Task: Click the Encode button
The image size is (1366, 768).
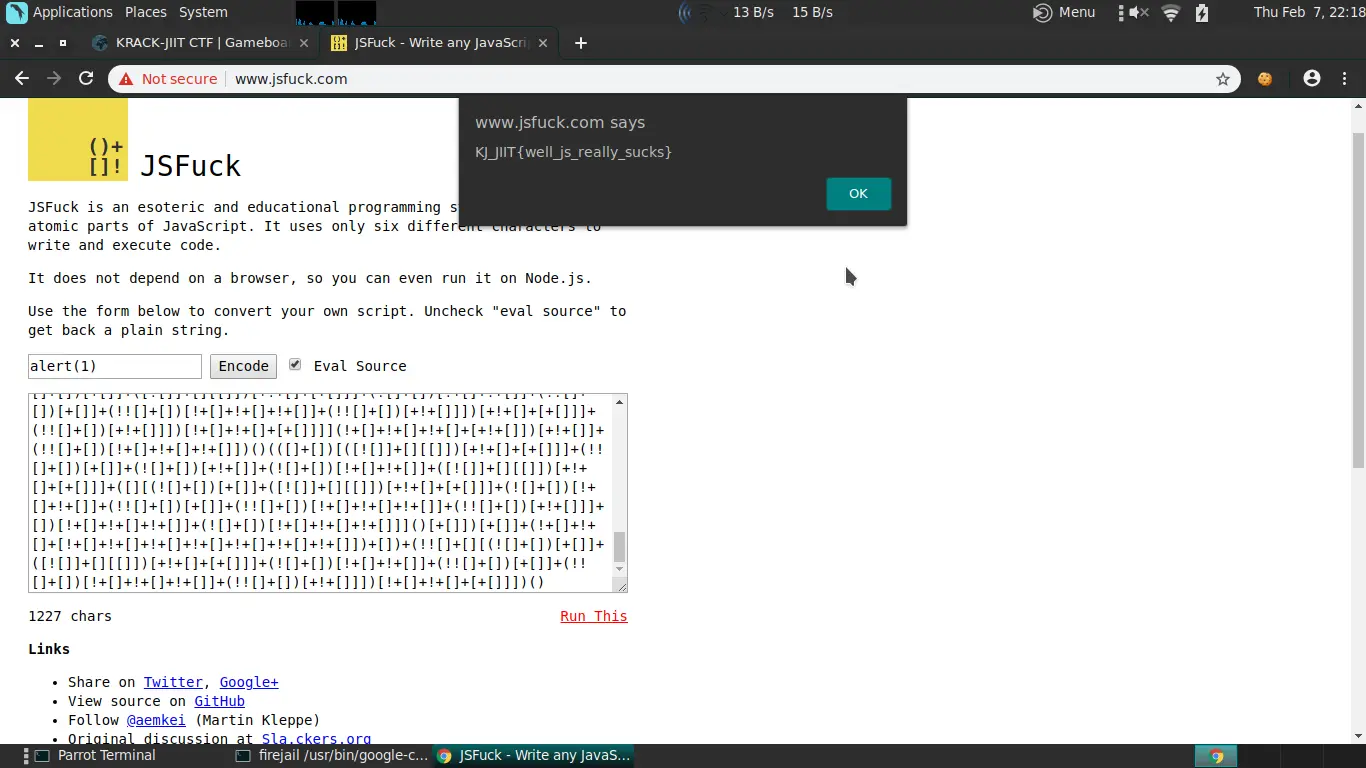Action: (x=244, y=366)
